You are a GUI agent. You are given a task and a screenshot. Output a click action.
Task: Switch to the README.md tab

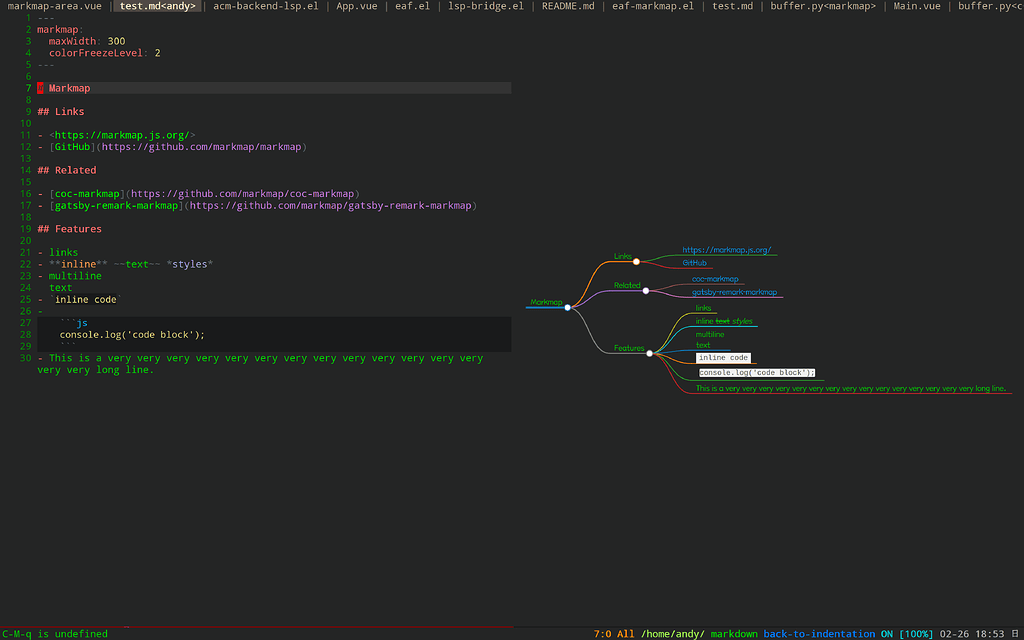click(x=566, y=5)
